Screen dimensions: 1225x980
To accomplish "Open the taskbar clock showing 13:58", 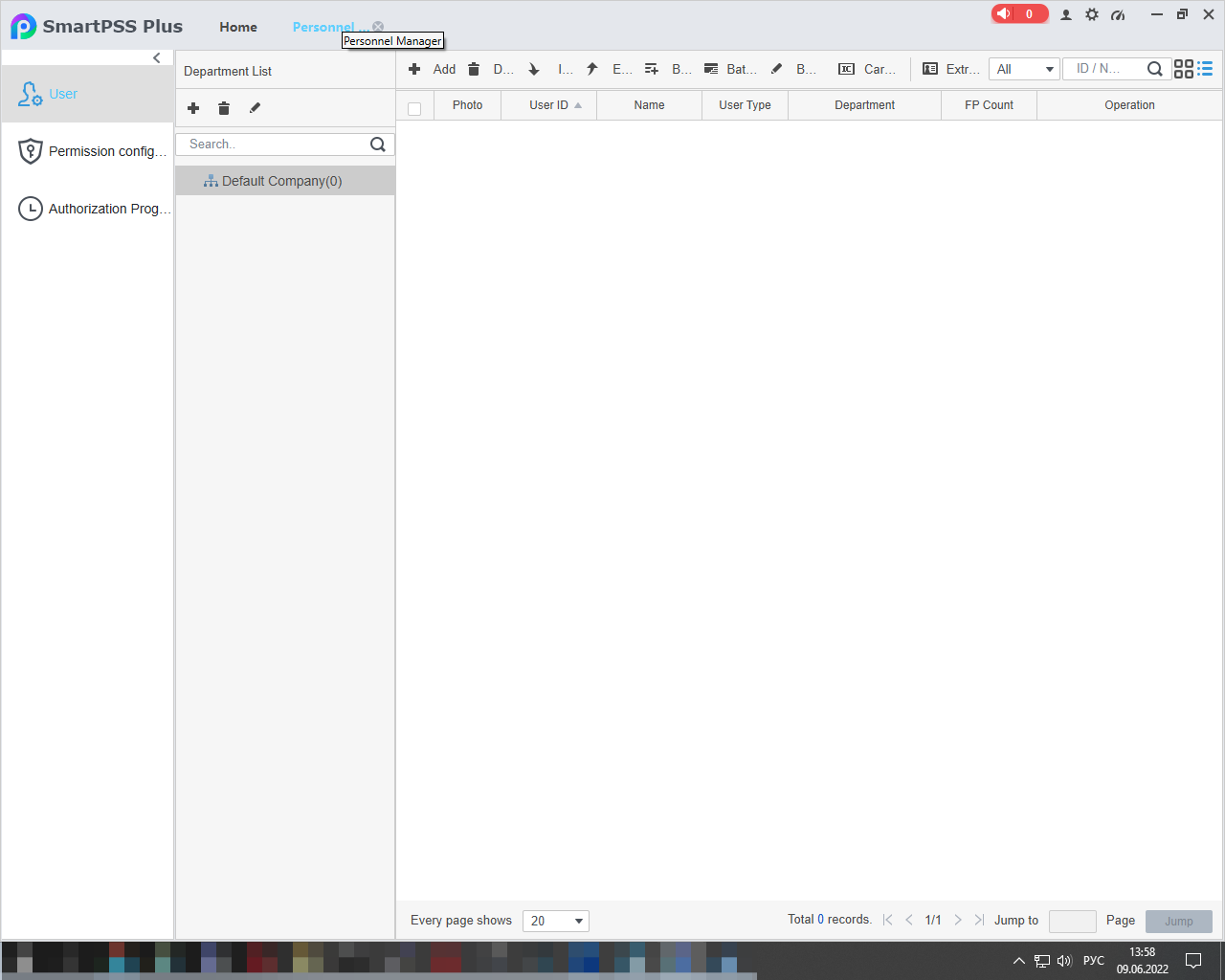I will (x=1143, y=961).
